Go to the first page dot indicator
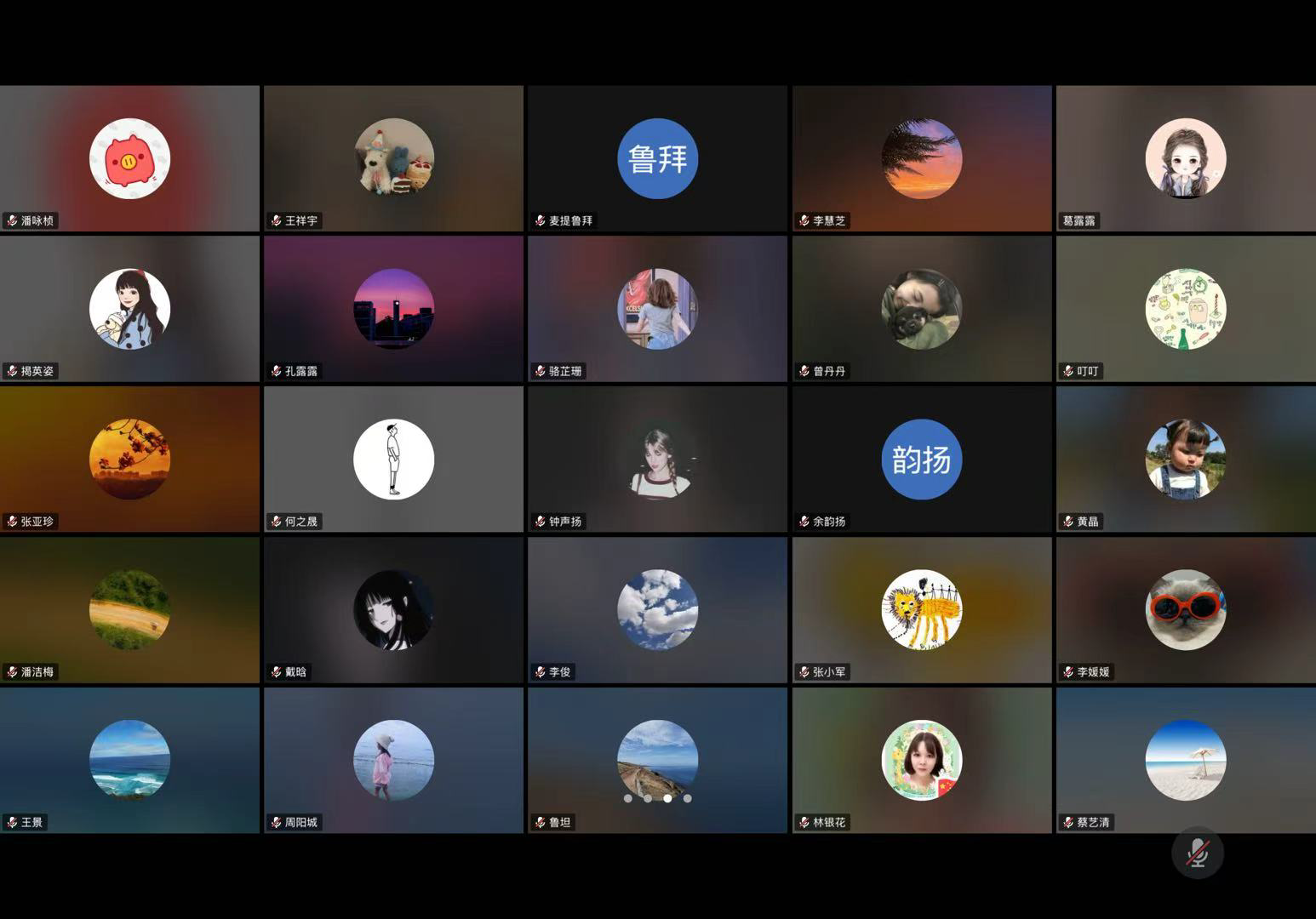Image resolution: width=1316 pixels, height=919 pixels. (x=628, y=798)
